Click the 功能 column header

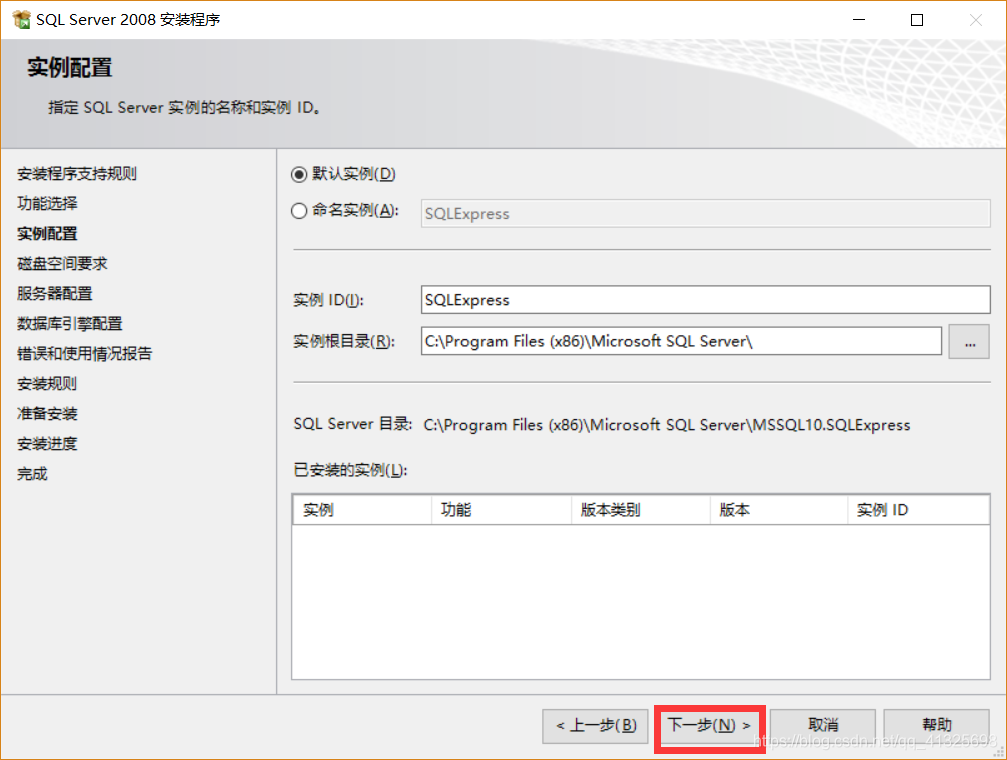click(502, 510)
